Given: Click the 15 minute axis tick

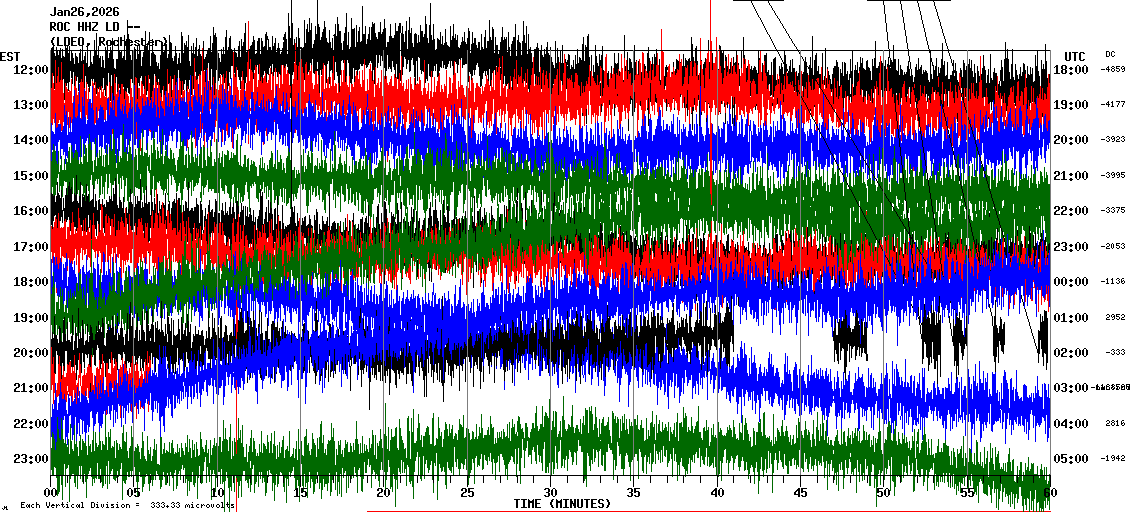Looking at the screenshot, I should [301, 493].
